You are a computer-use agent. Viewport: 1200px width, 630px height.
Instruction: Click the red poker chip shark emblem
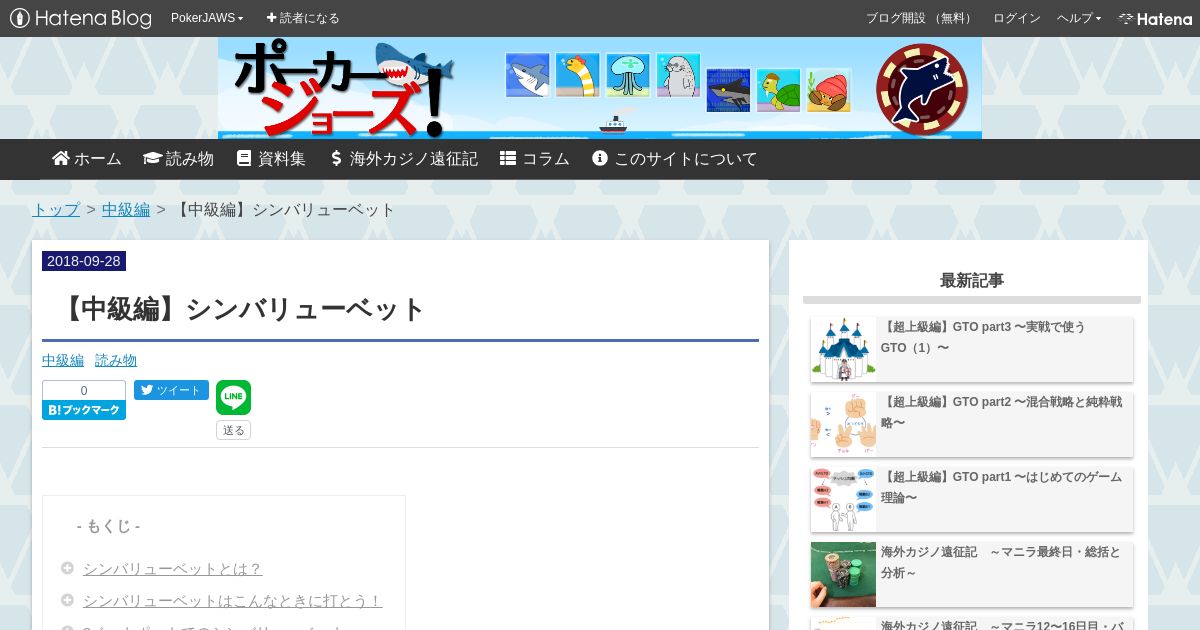pyautogui.click(x=922, y=90)
